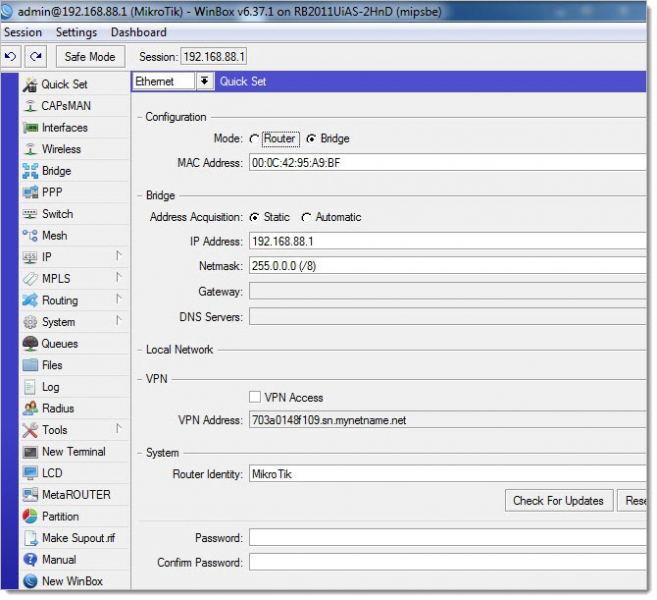
Task: Expand the Routing submenu
Action: 118,300
